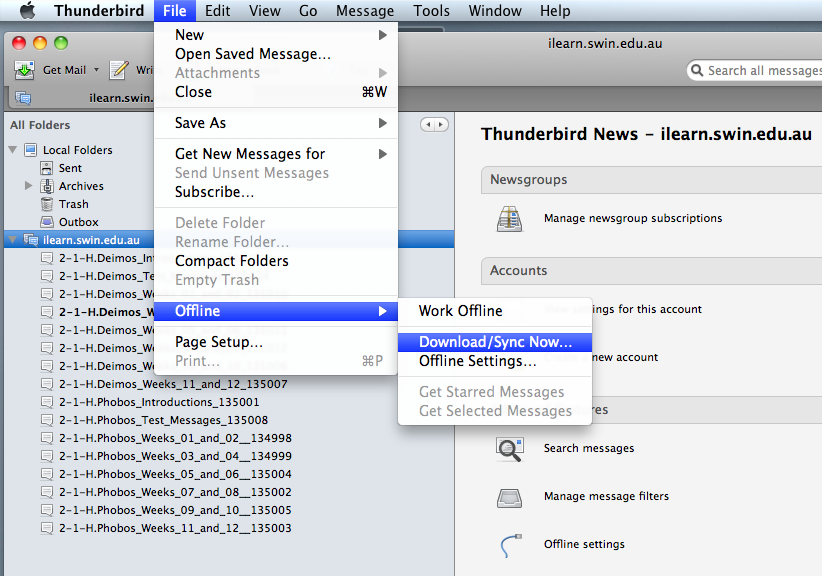822x576 pixels.
Task: Click the ilearn.swin.edu.au news account icon
Action: (x=31, y=240)
